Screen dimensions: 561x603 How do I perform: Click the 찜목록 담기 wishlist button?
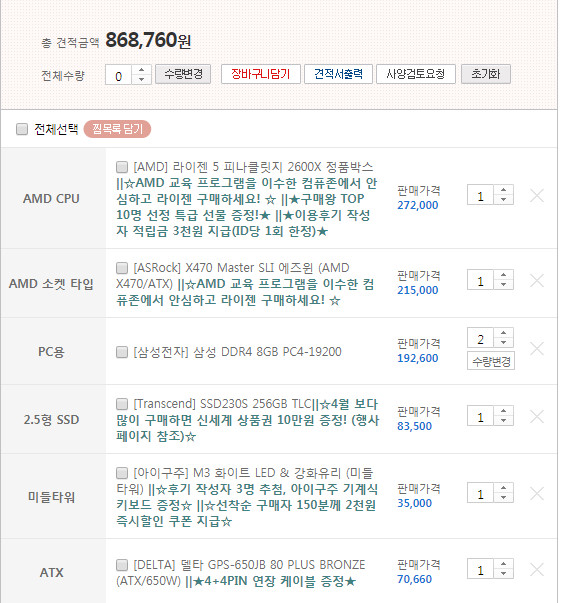coord(117,129)
